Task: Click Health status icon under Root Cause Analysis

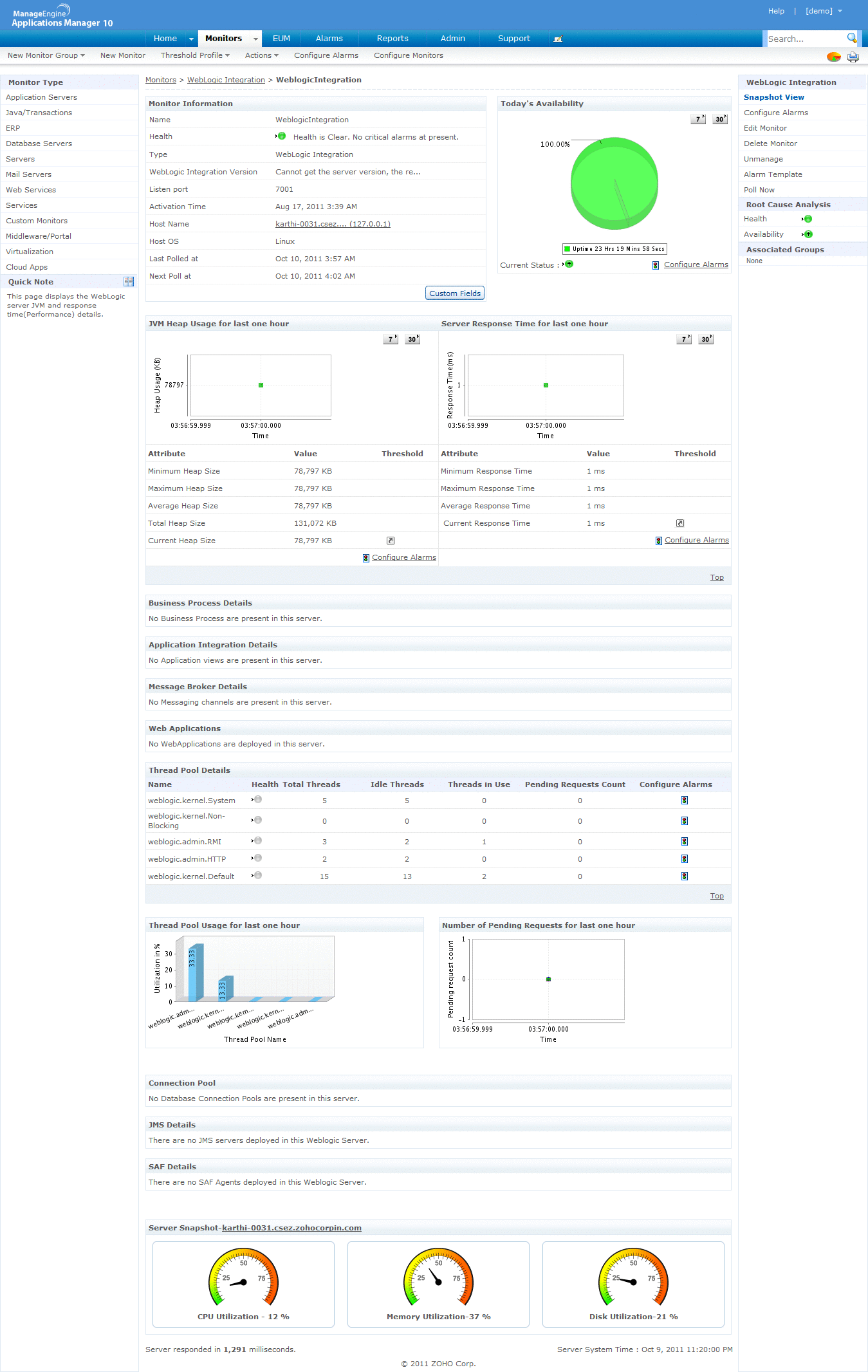Action: pos(808,219)
